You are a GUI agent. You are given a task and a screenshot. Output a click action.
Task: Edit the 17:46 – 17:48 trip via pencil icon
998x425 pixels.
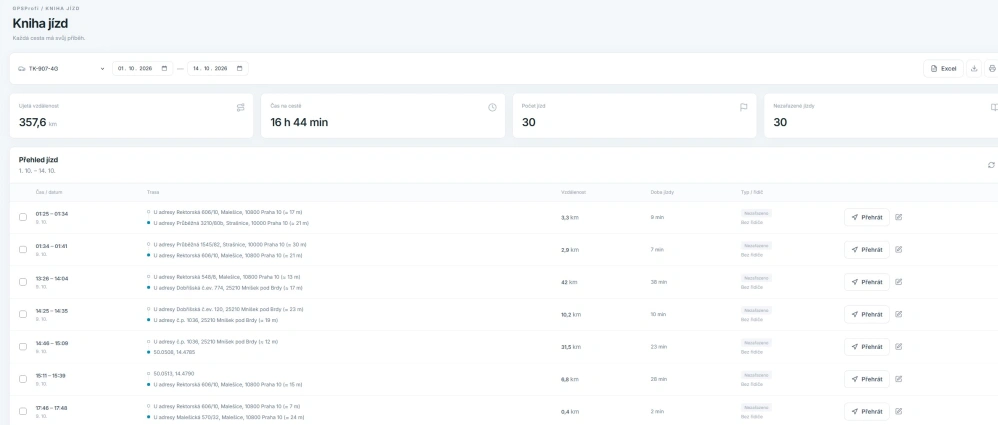pyautogui.click(x=899, y=412)
